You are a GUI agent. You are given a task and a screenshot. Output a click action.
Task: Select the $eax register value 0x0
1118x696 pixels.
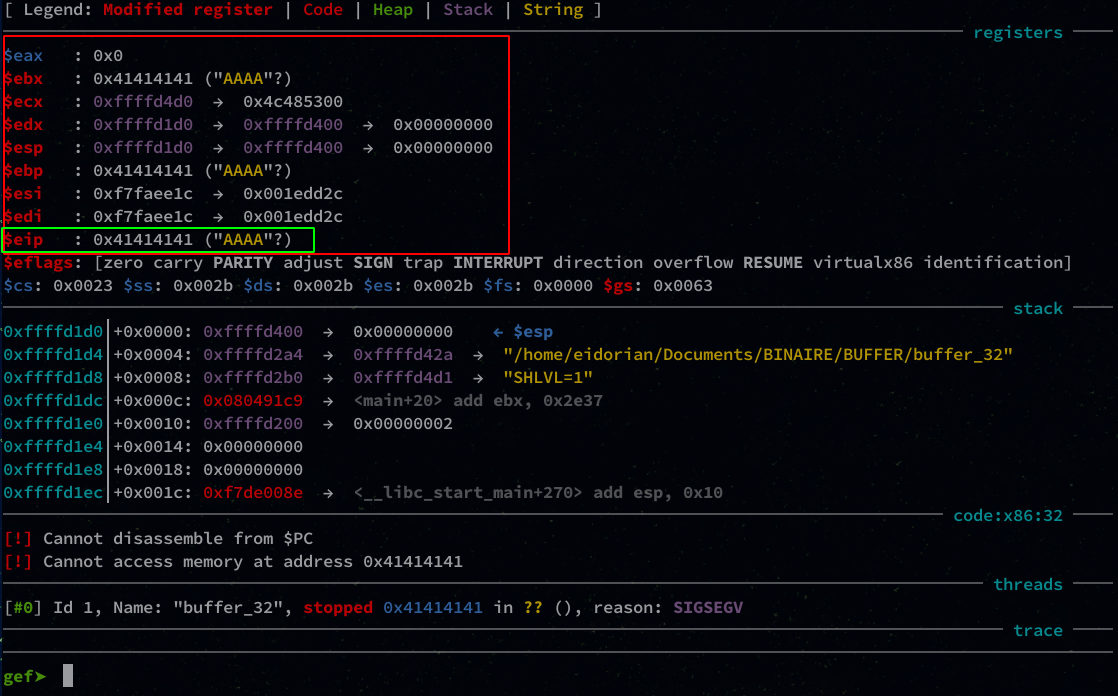(x=108, y=56)
